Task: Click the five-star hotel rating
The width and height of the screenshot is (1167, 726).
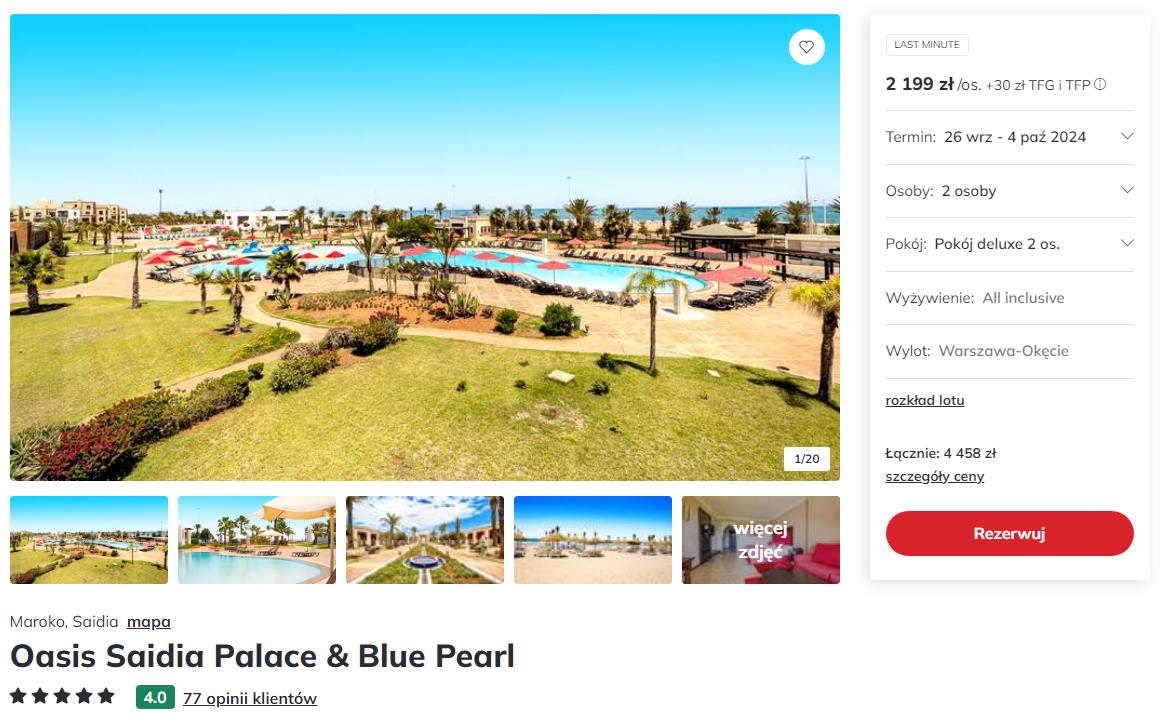Action: pyautogui.click(x=63, y=697)
